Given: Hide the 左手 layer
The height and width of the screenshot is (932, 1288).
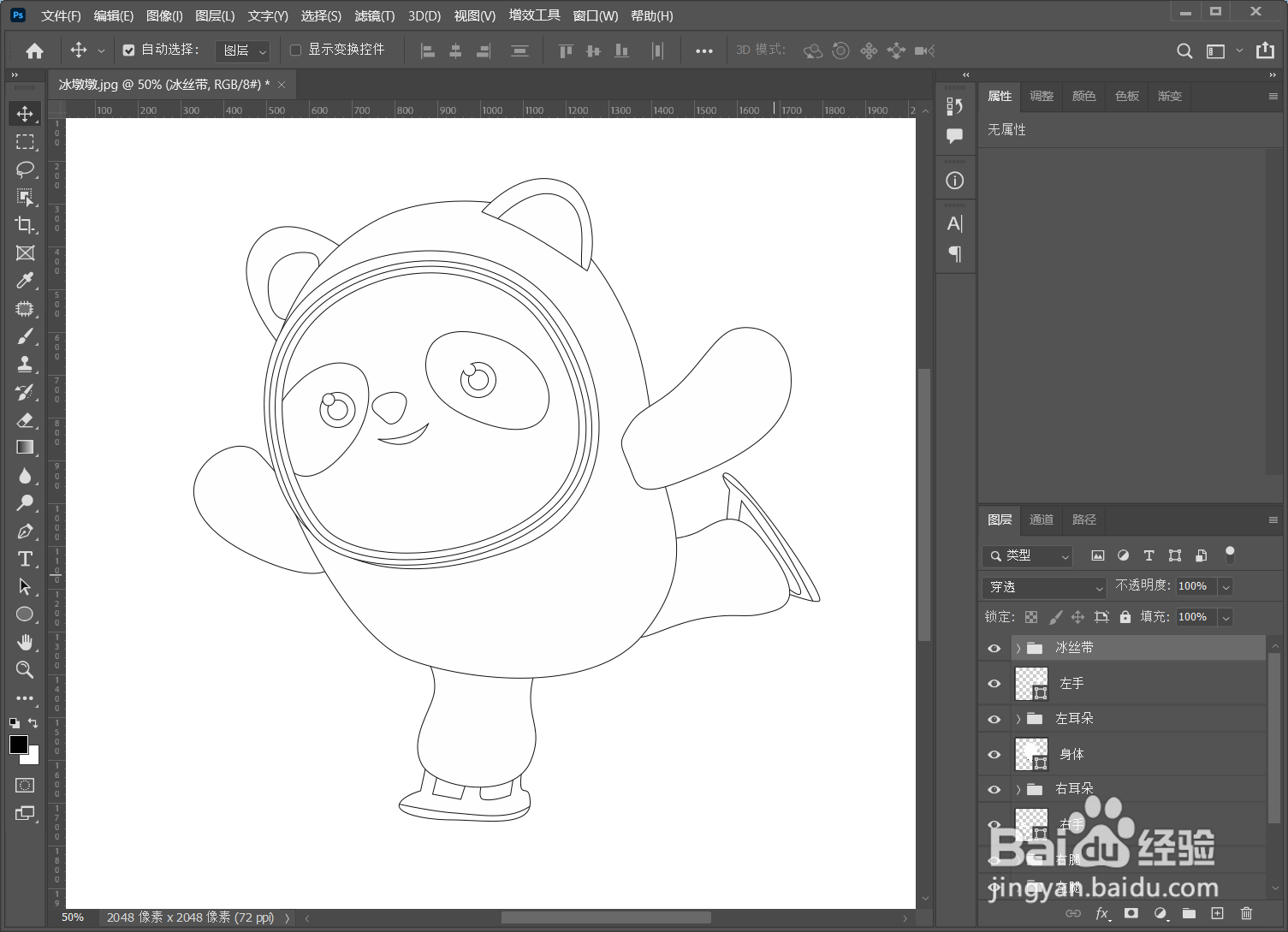Looking at the screenshot, I should click(994, 684).
